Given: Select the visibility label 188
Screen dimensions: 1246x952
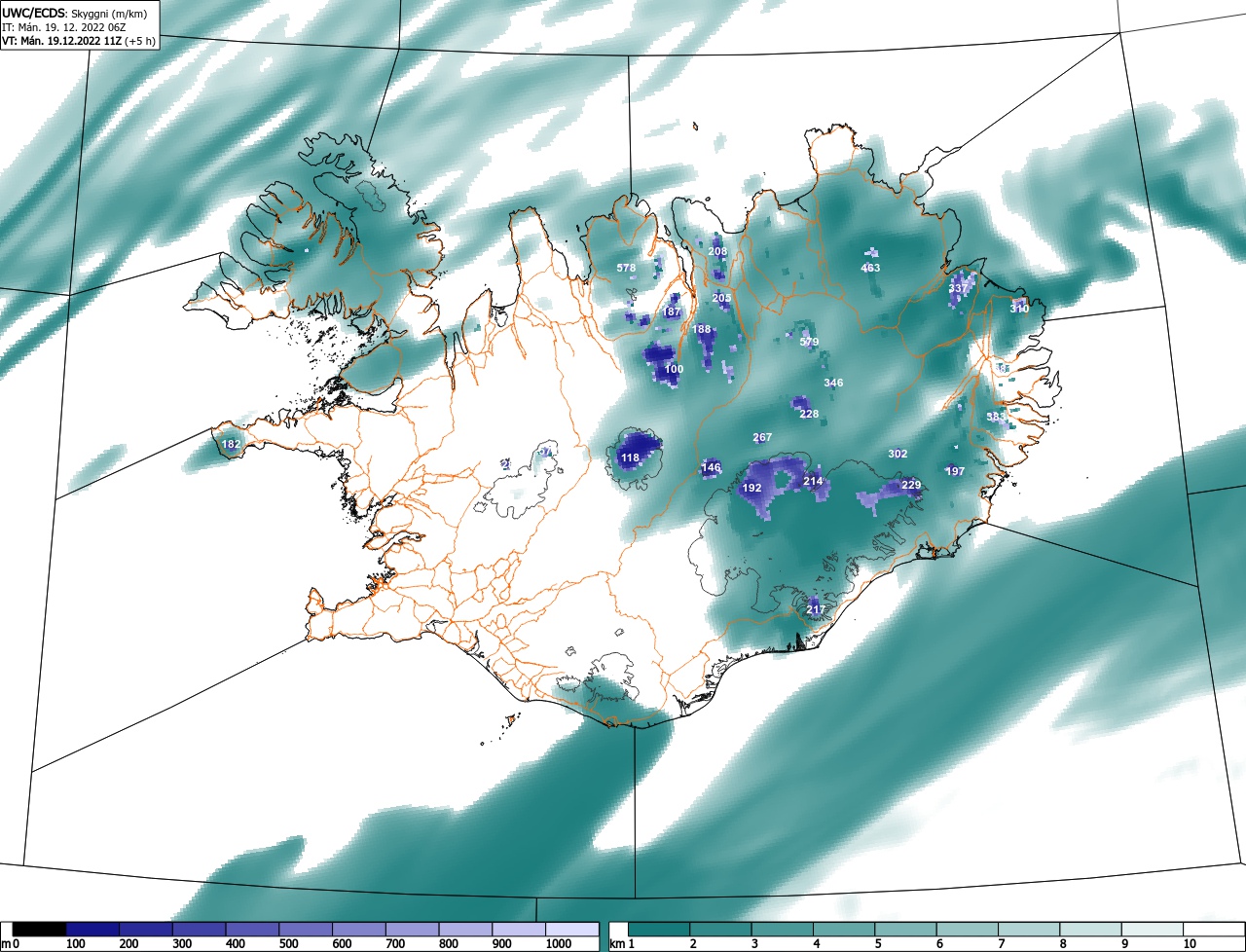Looking at the screenshot, I should (702, 330).
